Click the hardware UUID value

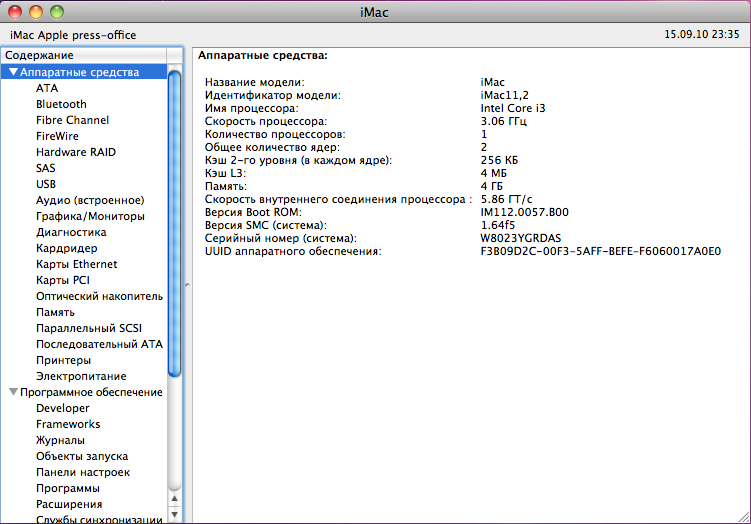(601, 251)
